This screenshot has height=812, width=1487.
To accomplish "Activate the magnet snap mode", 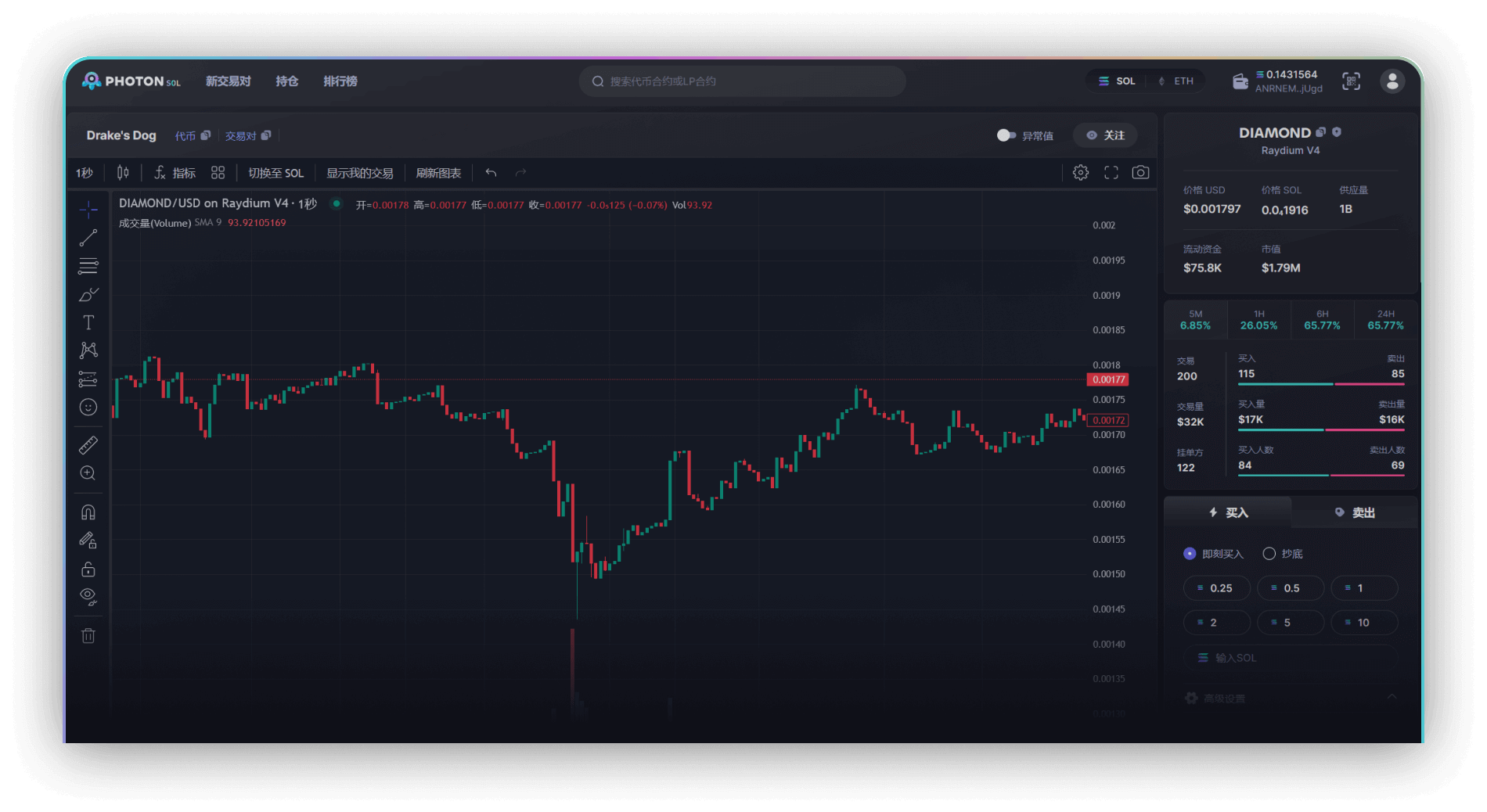I will [x=88, y=512].
